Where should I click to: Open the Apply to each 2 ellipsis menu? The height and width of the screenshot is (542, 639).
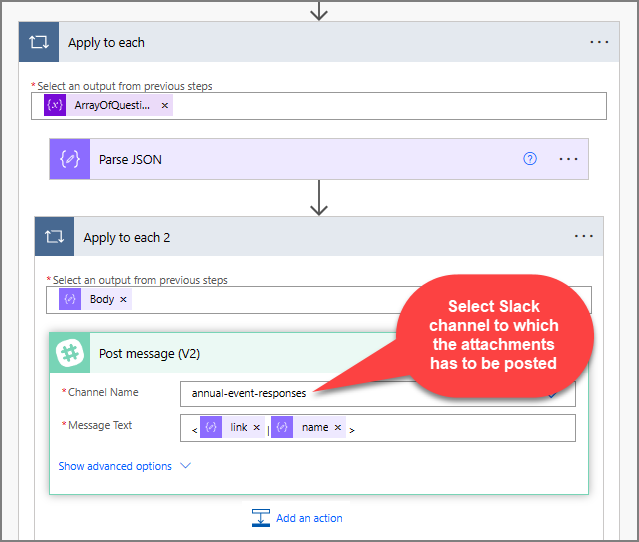click(584, 237)
